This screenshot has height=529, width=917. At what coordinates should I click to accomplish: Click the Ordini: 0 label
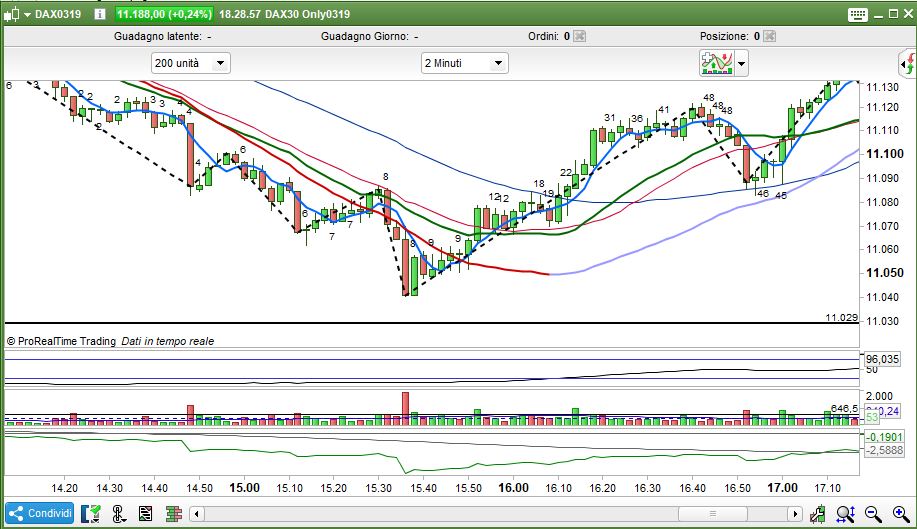click(x=549, y=36)
